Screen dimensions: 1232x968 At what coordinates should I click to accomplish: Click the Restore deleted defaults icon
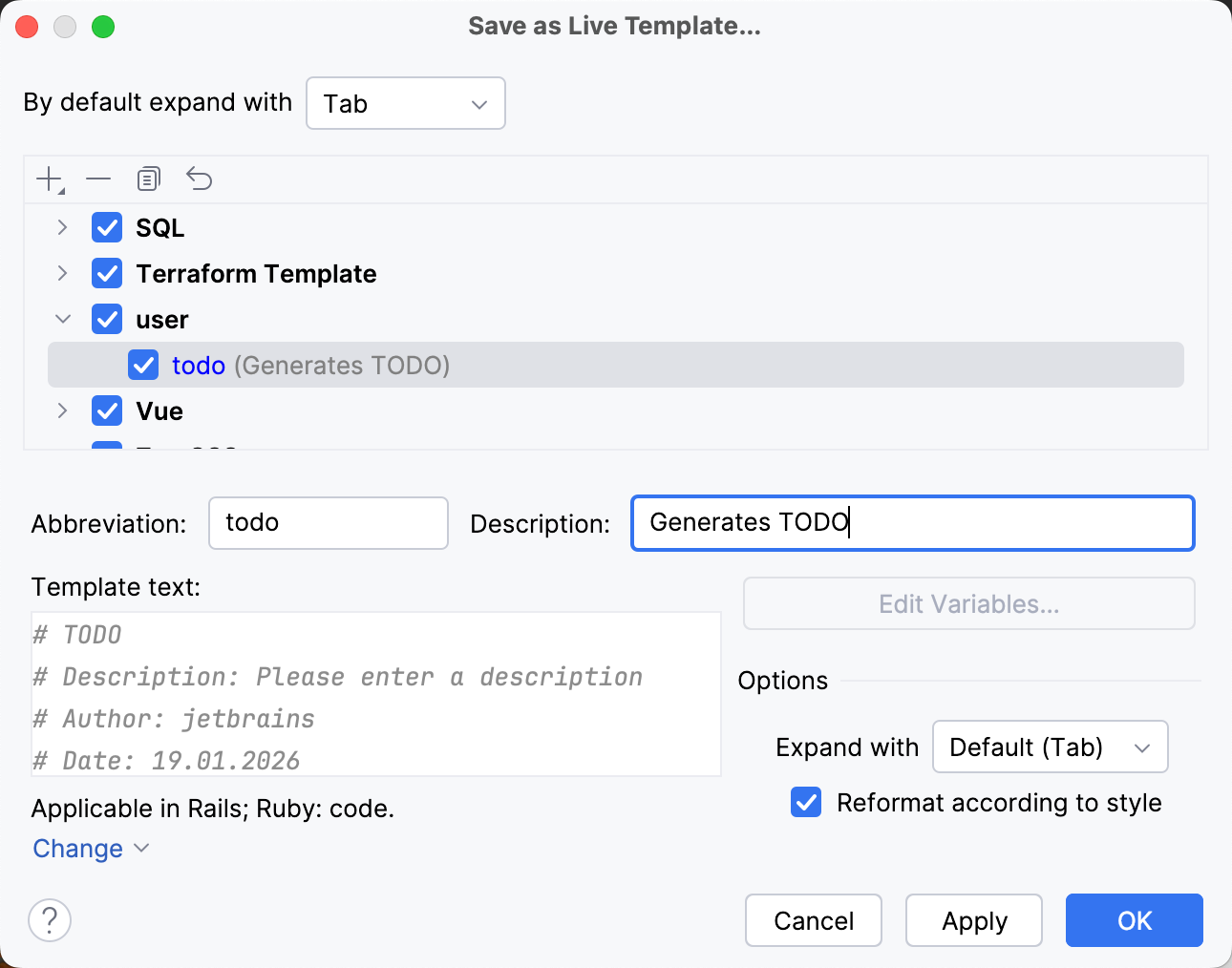(x=199, y=179)
